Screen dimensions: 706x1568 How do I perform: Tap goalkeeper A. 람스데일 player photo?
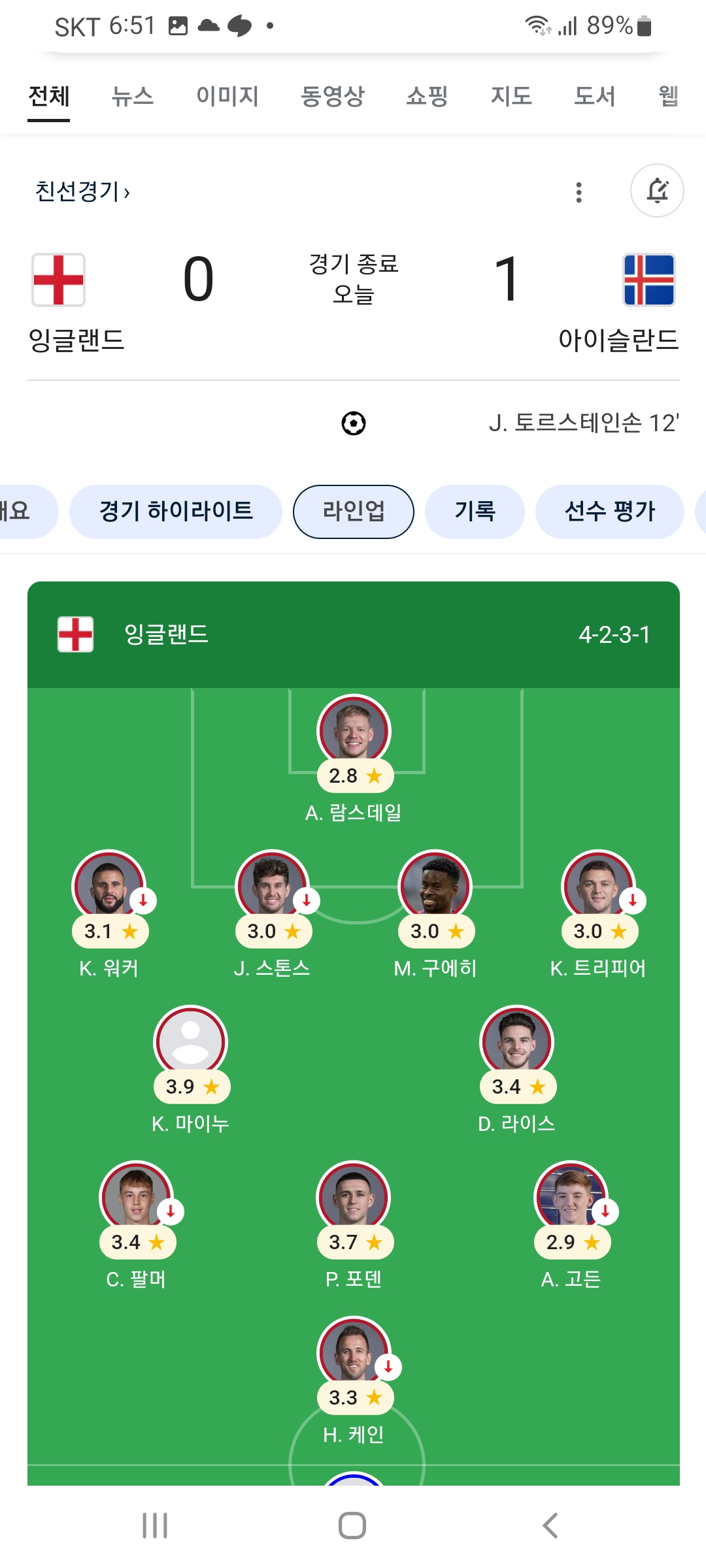tap(354, 730)
